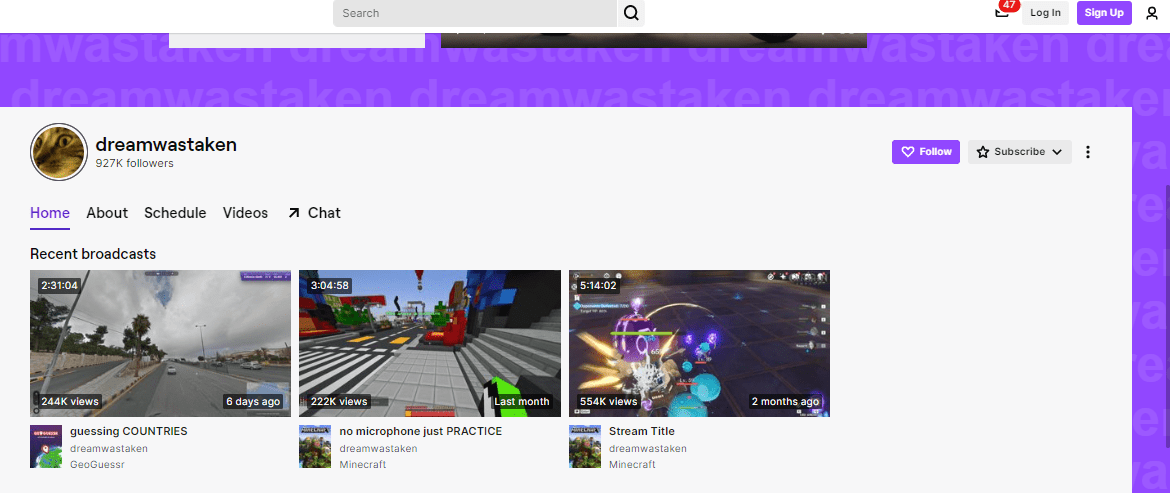The width and height of the screenshot is (1170, 493).
Task: Click dreamwastaken name under guessing COUNTRIES
Action: [109, 448]
